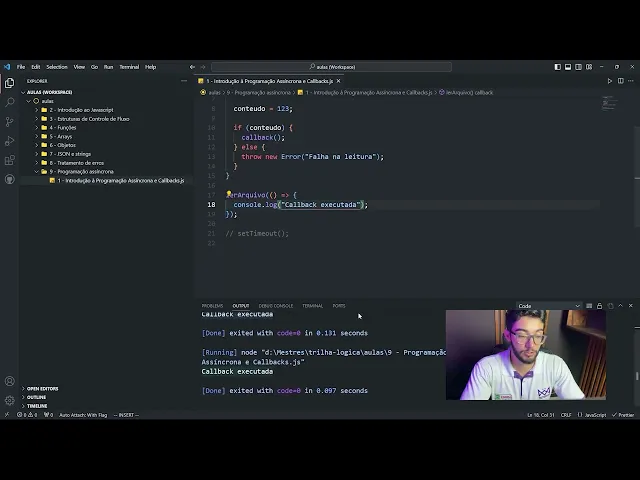Open the Go menu
The height and width of the screenshot is (480, 640).
[x=94, y=67]
